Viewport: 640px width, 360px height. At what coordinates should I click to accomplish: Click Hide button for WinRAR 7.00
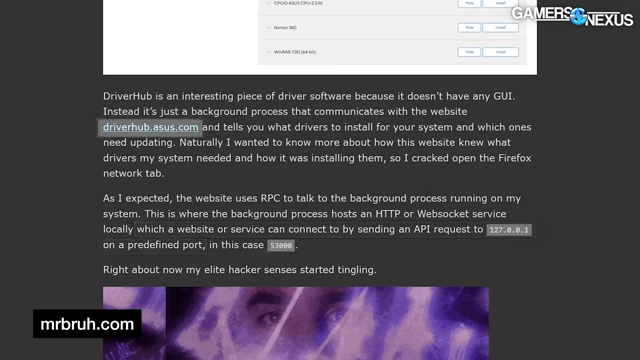tap(469, 52)
